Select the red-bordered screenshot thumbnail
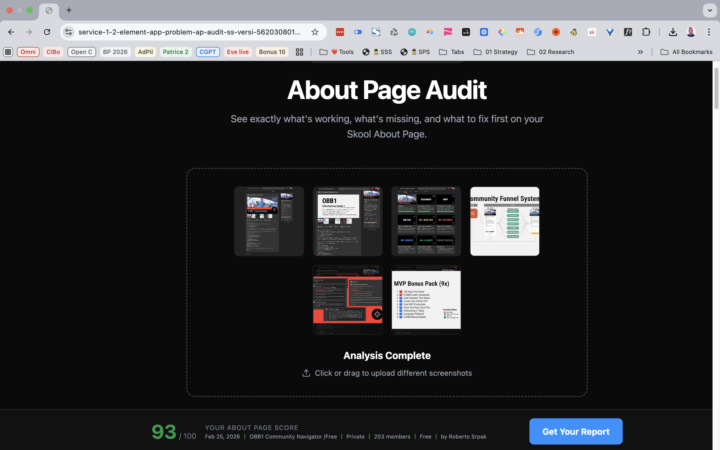This screenshot has width=720, height=450. [348, 300]
